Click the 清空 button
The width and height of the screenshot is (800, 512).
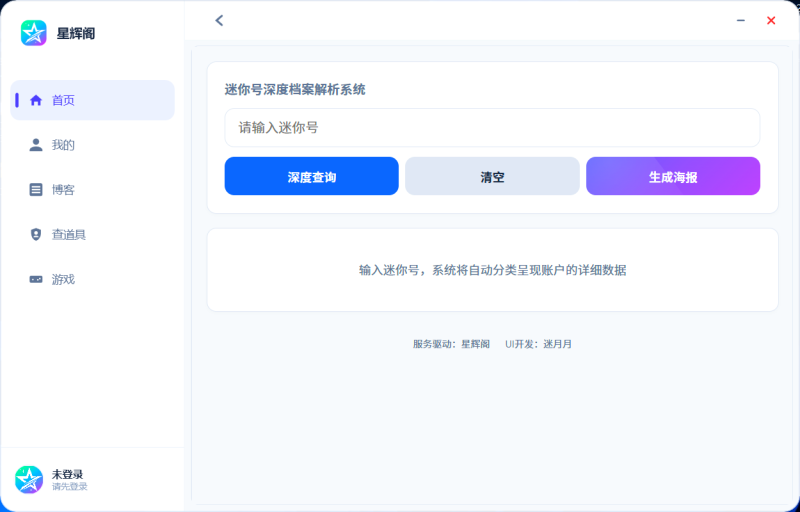[492, 176]
